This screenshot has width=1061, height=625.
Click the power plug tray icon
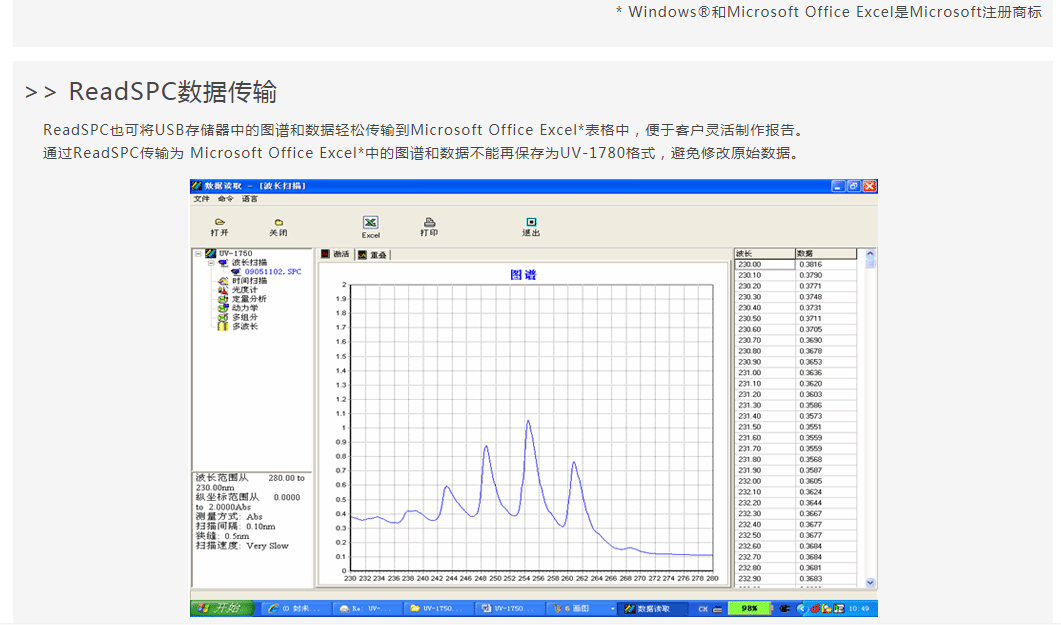pos(784,609)
